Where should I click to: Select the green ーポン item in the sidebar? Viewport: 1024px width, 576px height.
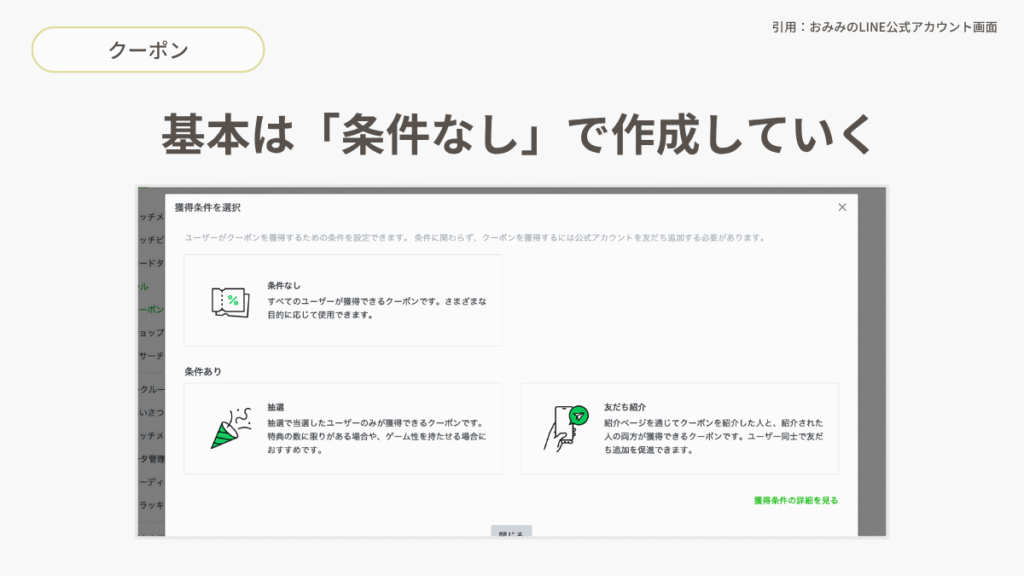(151, 310)
